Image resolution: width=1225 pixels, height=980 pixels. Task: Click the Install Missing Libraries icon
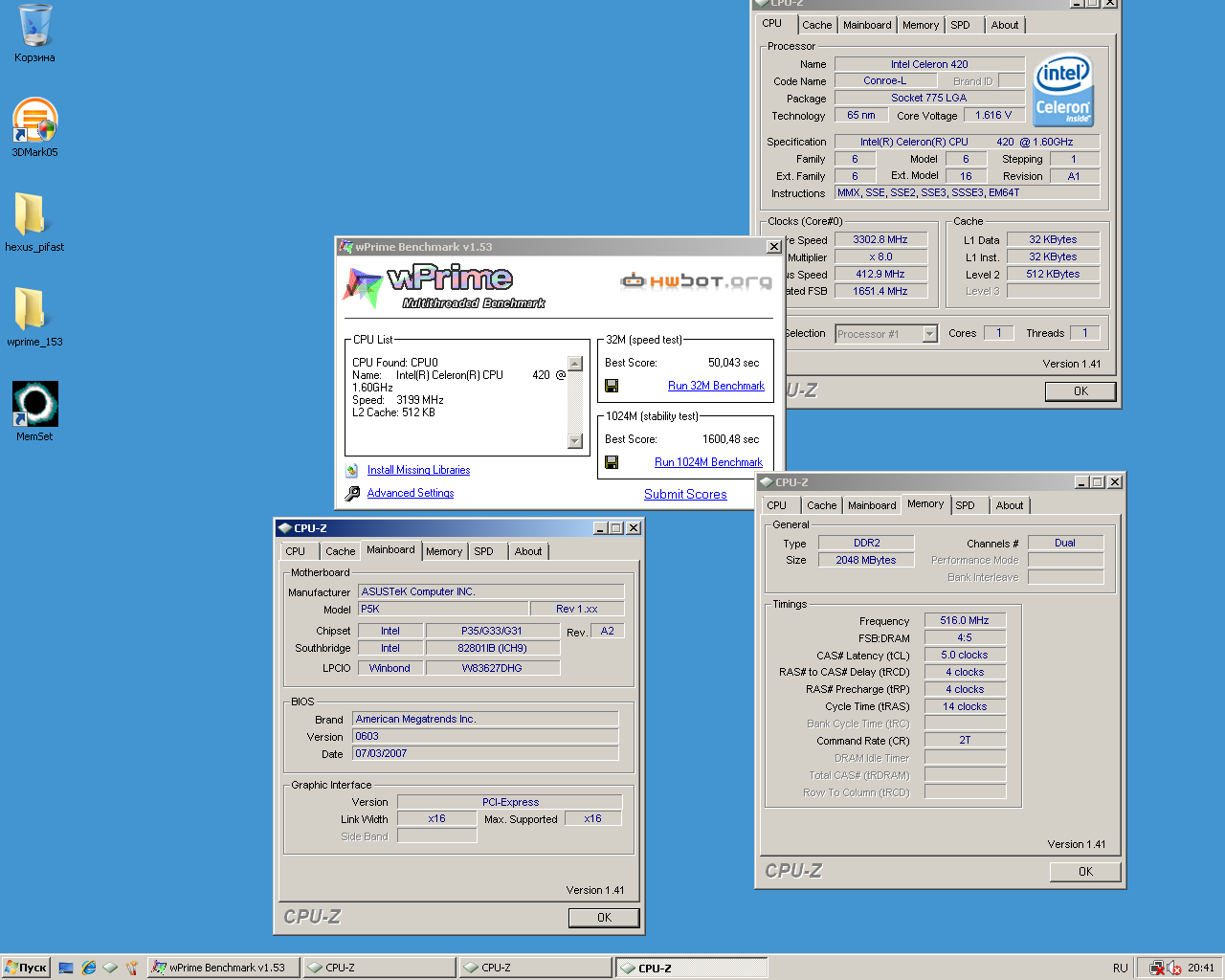tap(352, 470)
